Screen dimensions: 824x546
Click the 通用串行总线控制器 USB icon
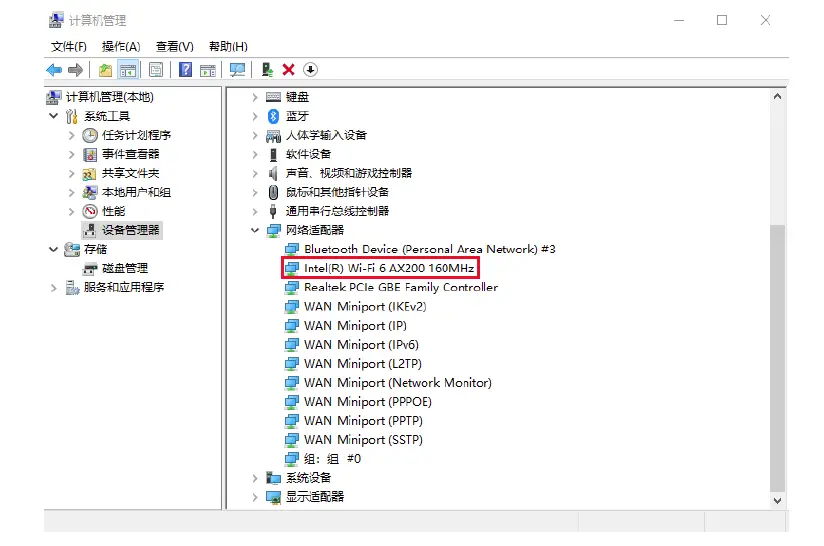(273, 211)
